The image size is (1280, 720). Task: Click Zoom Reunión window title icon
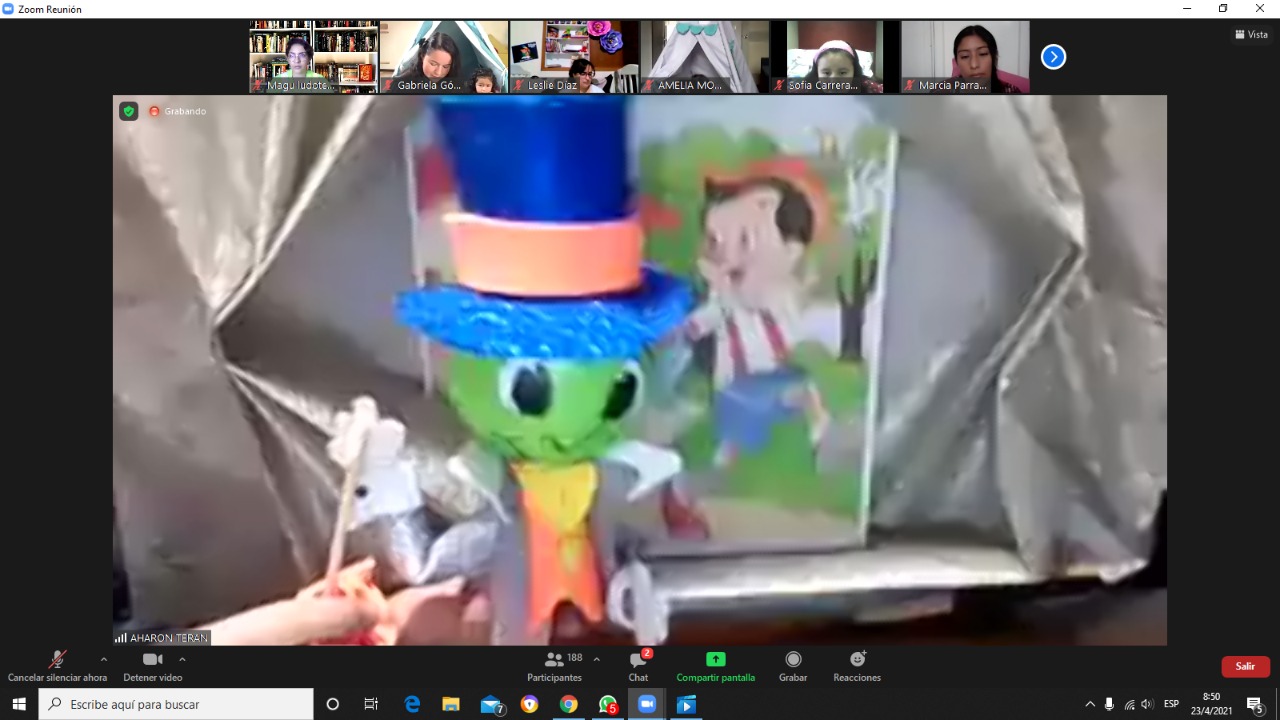click(9, 9)
